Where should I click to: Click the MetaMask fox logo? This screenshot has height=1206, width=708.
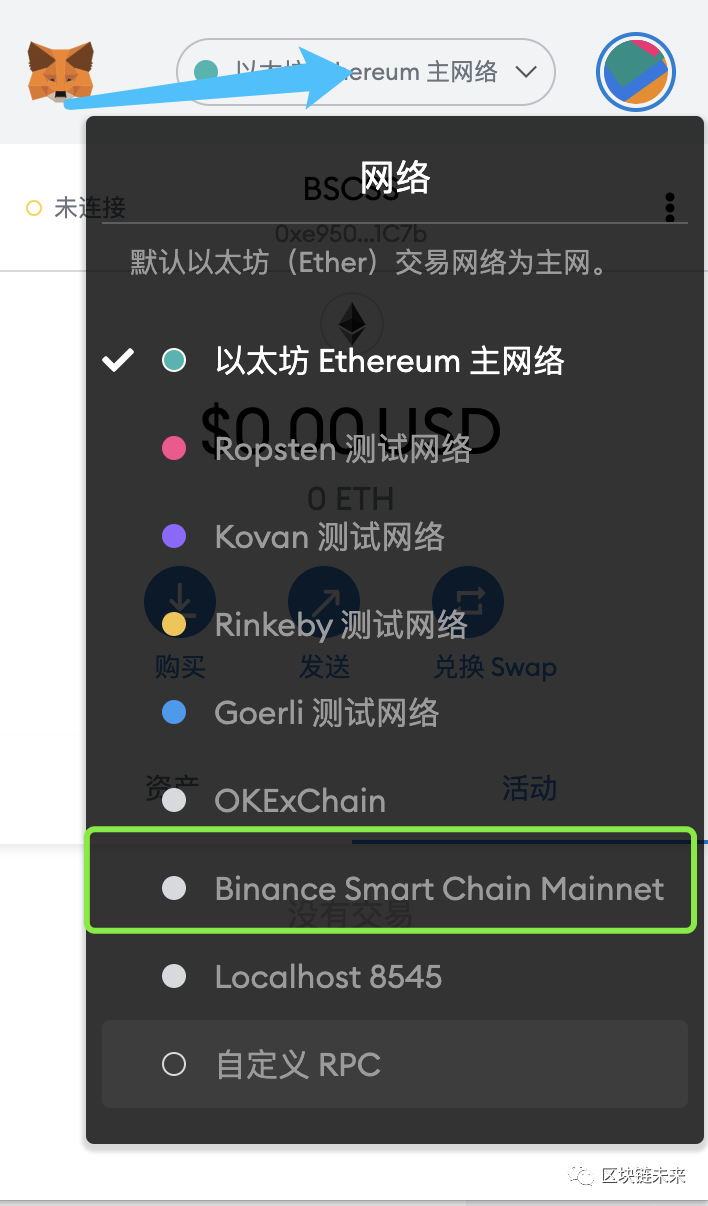[60, 71]
